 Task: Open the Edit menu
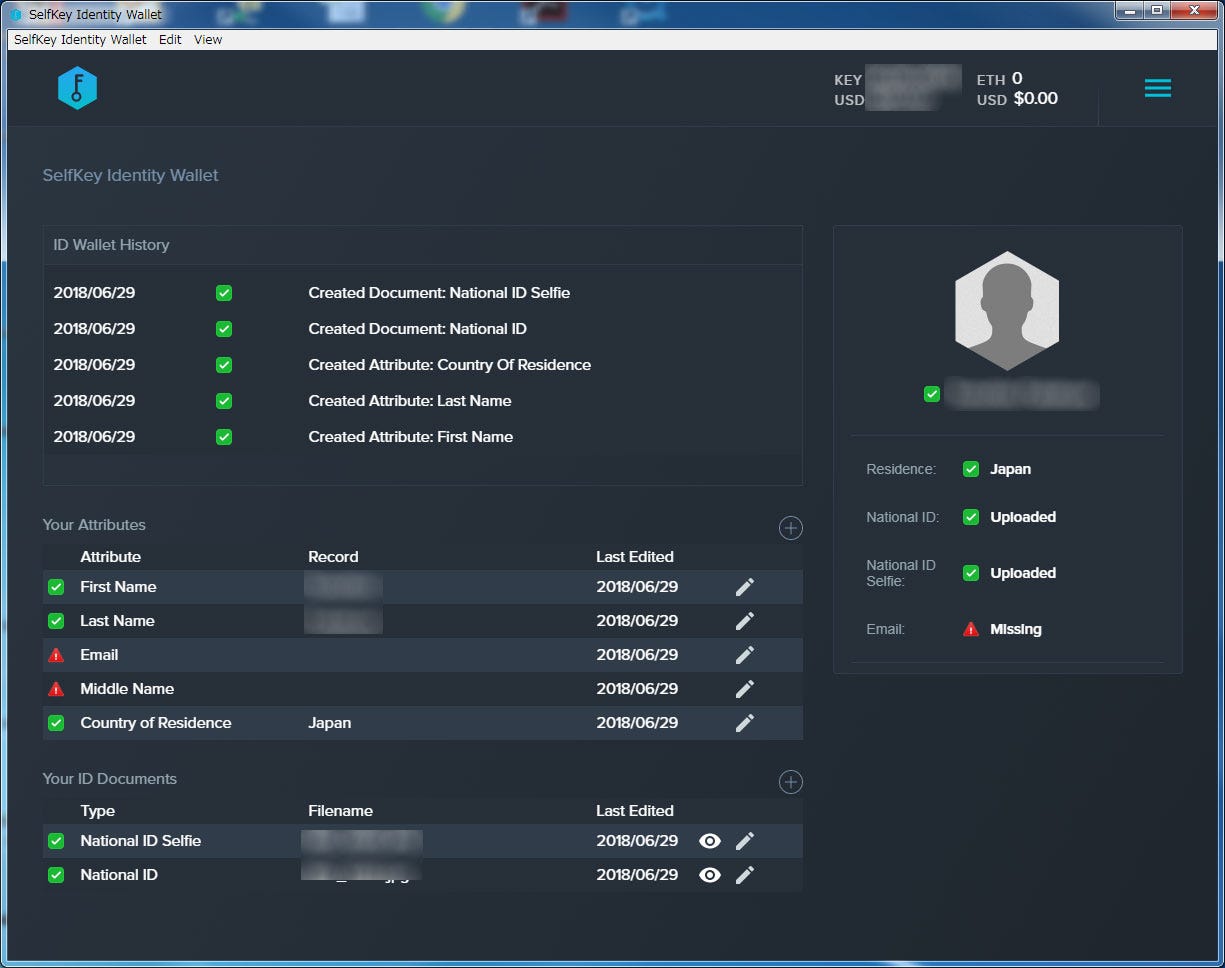[x=170, y=40]
